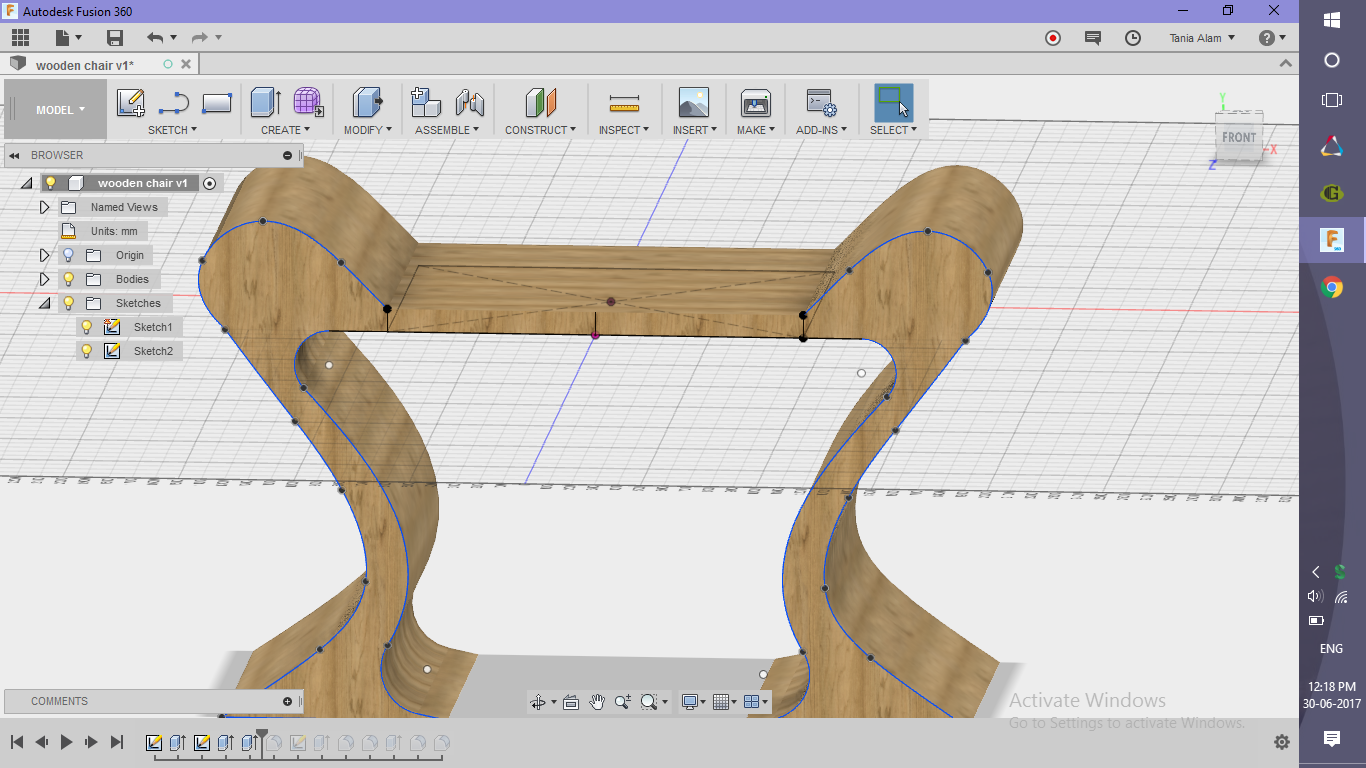
Task: Click the Zoom magnifier with plus icon
Action: click(x=623, y=702)
